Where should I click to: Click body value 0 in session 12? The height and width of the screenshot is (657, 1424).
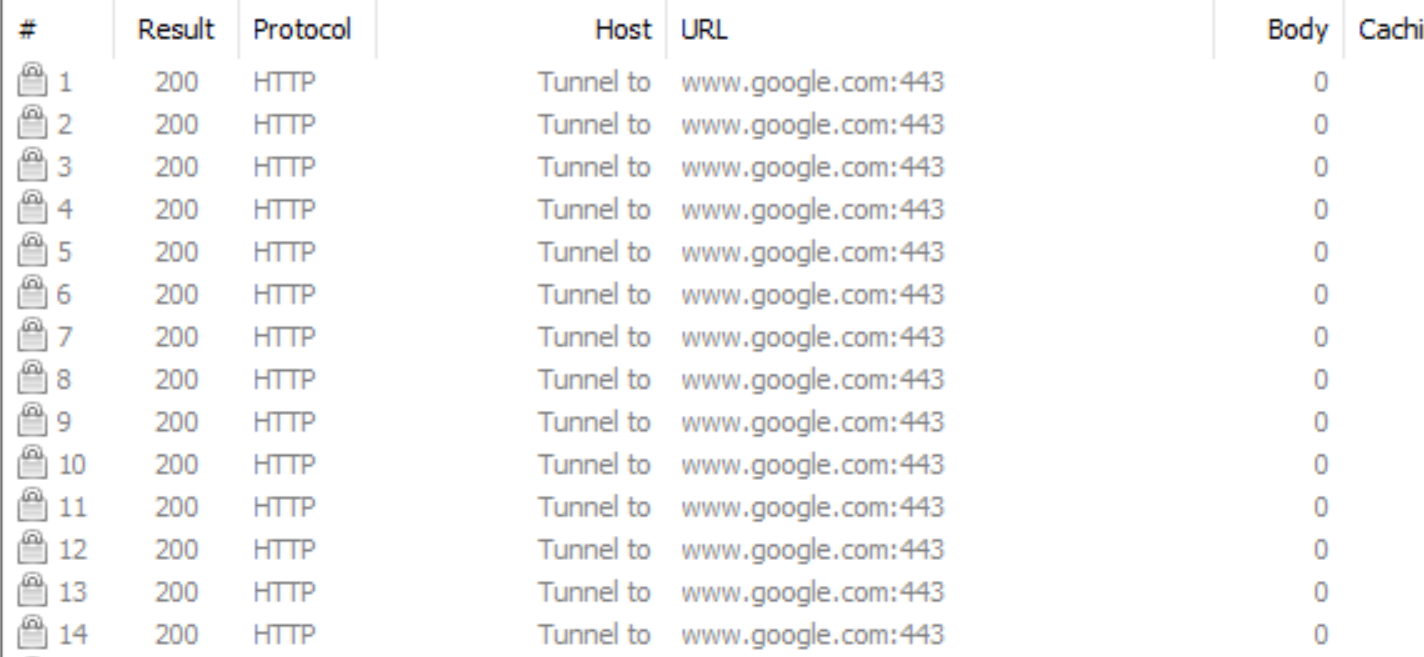click(x=1320, y=549)
